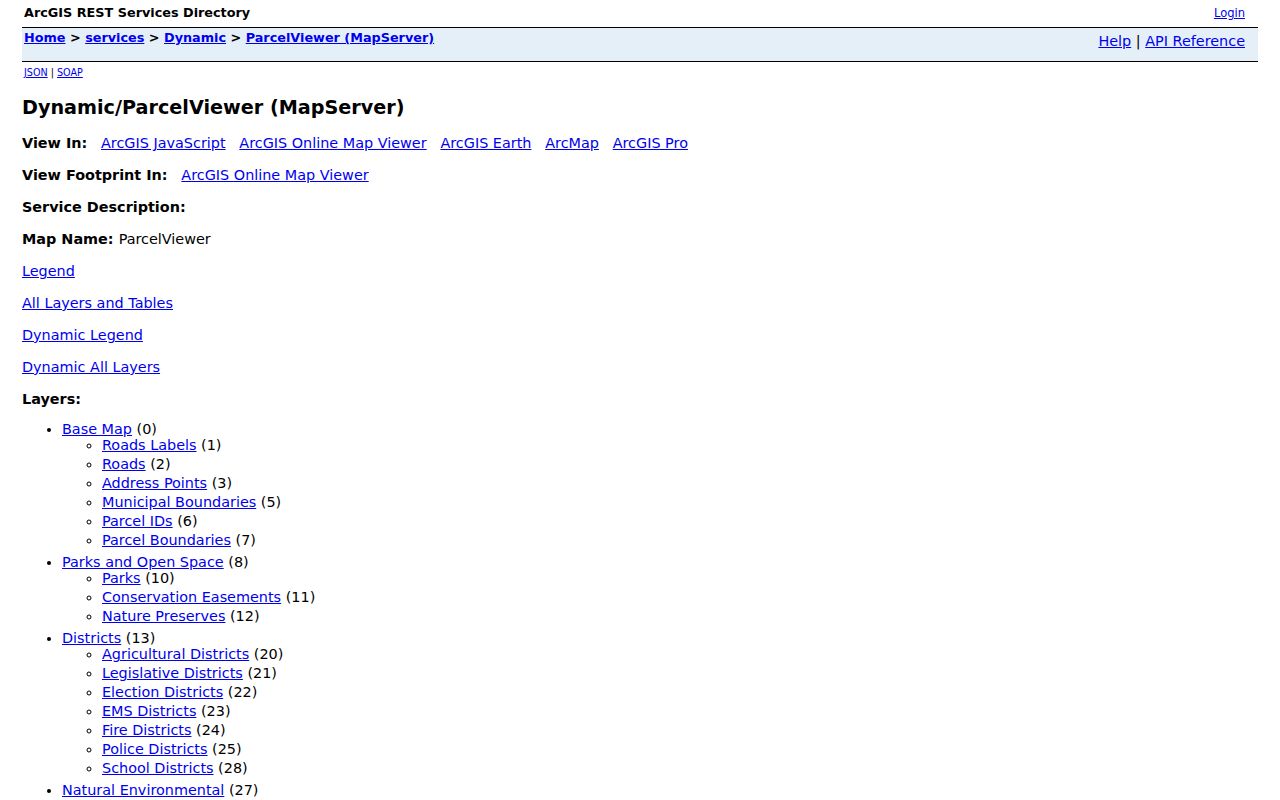Open the services breadcrumb link
The image size is (1280, 800).
click(115, 38)
